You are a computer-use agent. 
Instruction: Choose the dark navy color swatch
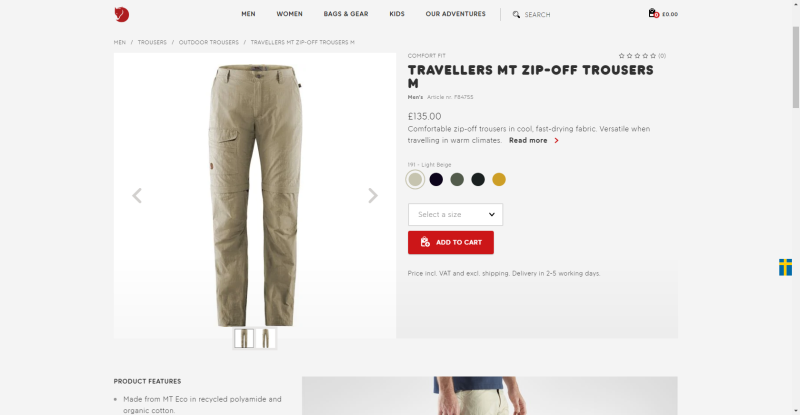(436, 179)
